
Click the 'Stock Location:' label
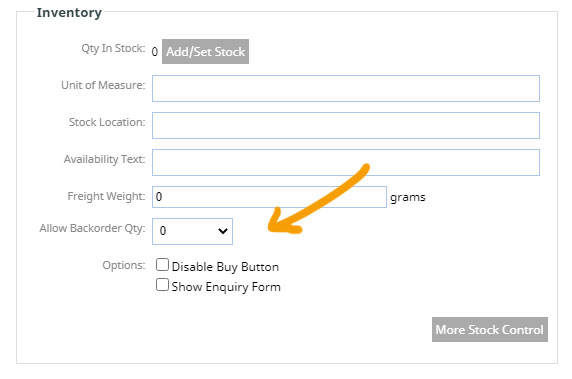pyautogui.click(x=107, y=122)
